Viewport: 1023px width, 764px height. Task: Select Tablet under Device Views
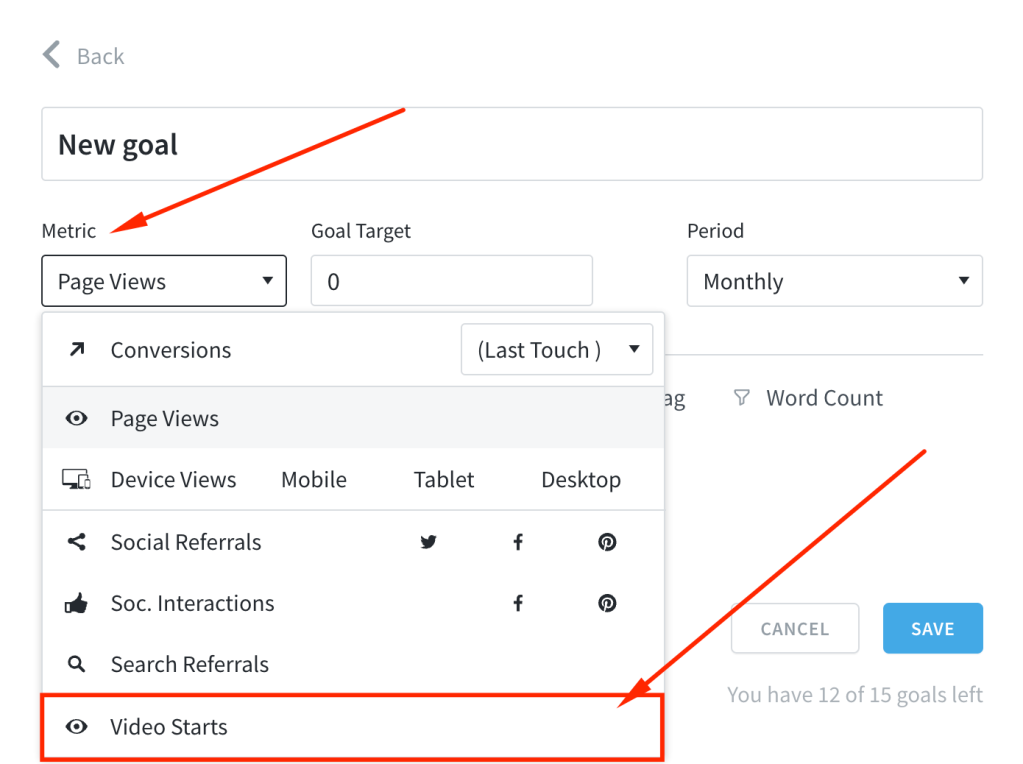tap(444, 480)
